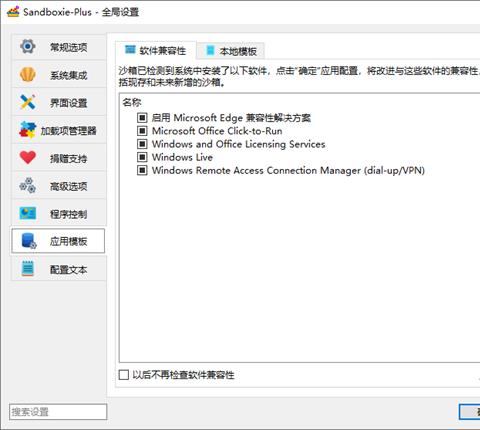
Task: Switch to the 软件兼容性 tab
Action: pyautogui.click(x=156, y=51)
